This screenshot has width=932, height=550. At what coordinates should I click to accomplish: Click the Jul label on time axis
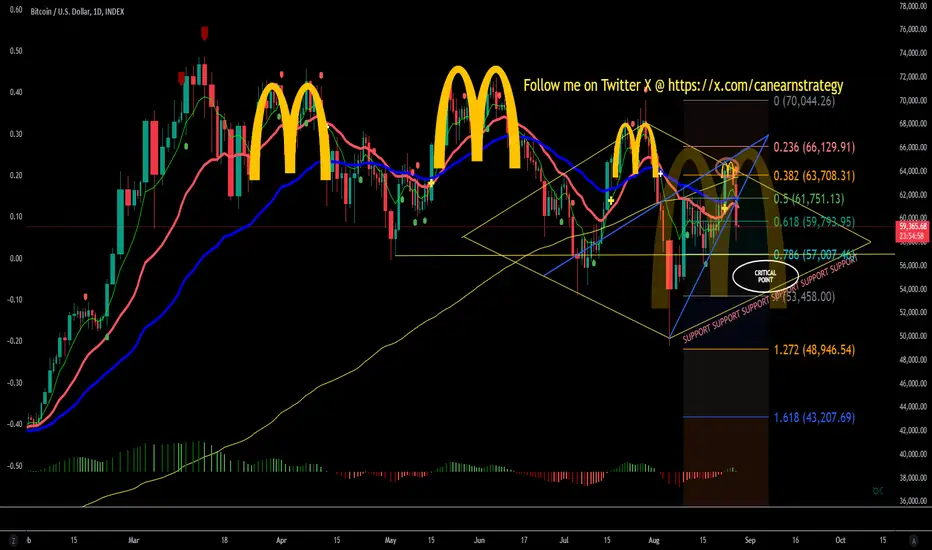[x=564, y=540]
